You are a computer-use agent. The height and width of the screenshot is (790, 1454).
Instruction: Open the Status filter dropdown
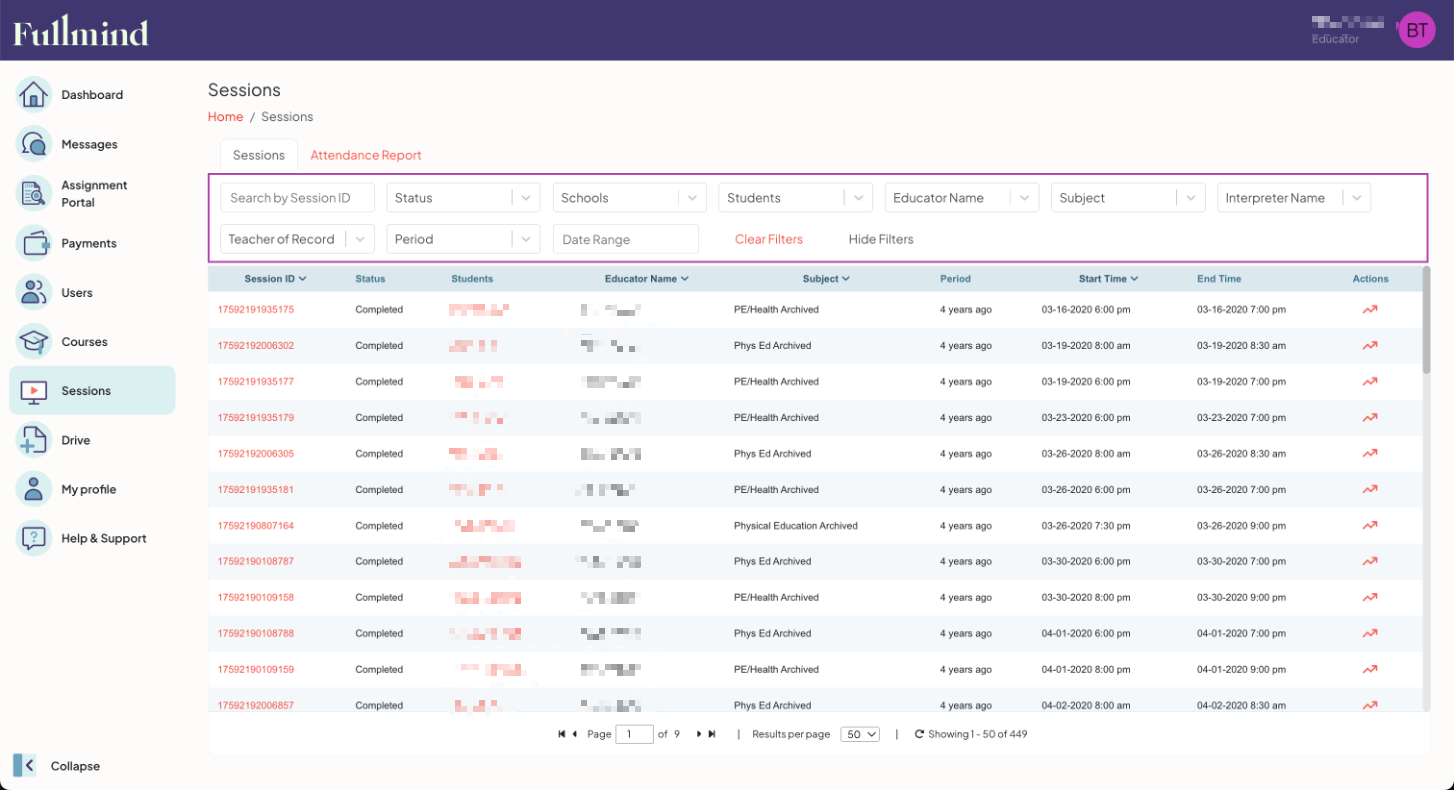tap(462, 197)
